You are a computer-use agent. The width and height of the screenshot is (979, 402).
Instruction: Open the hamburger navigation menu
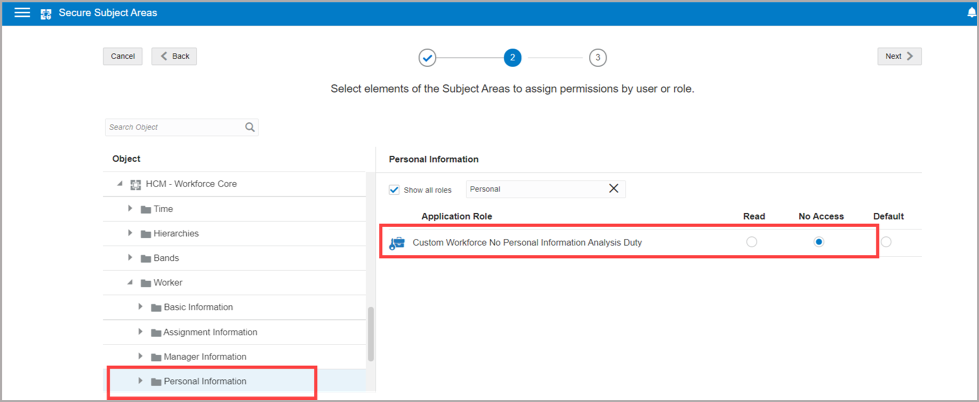point(21,13)
